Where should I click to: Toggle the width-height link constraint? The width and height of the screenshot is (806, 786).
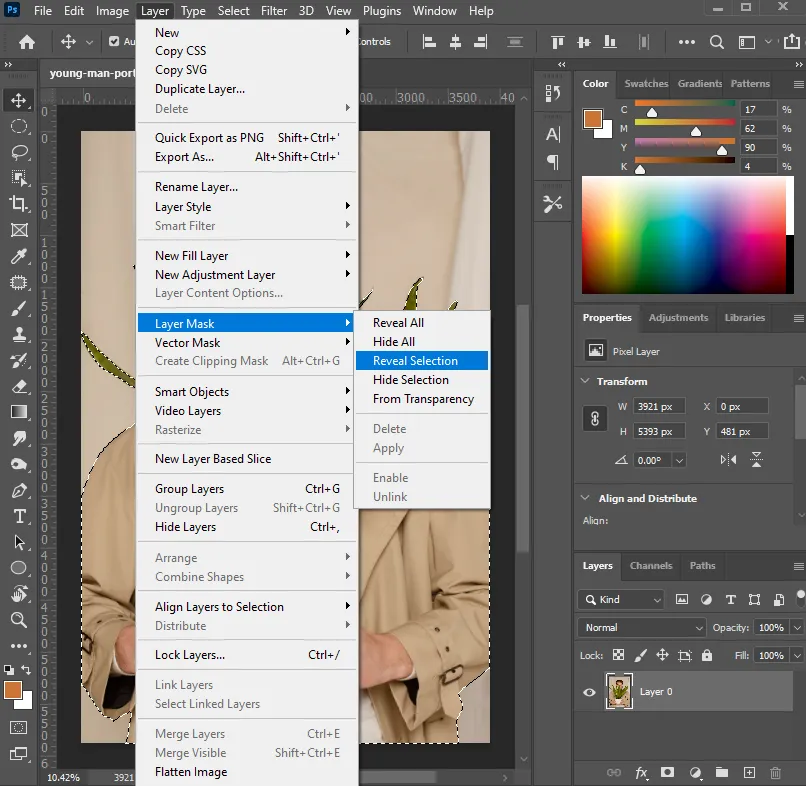click(595, 418)
